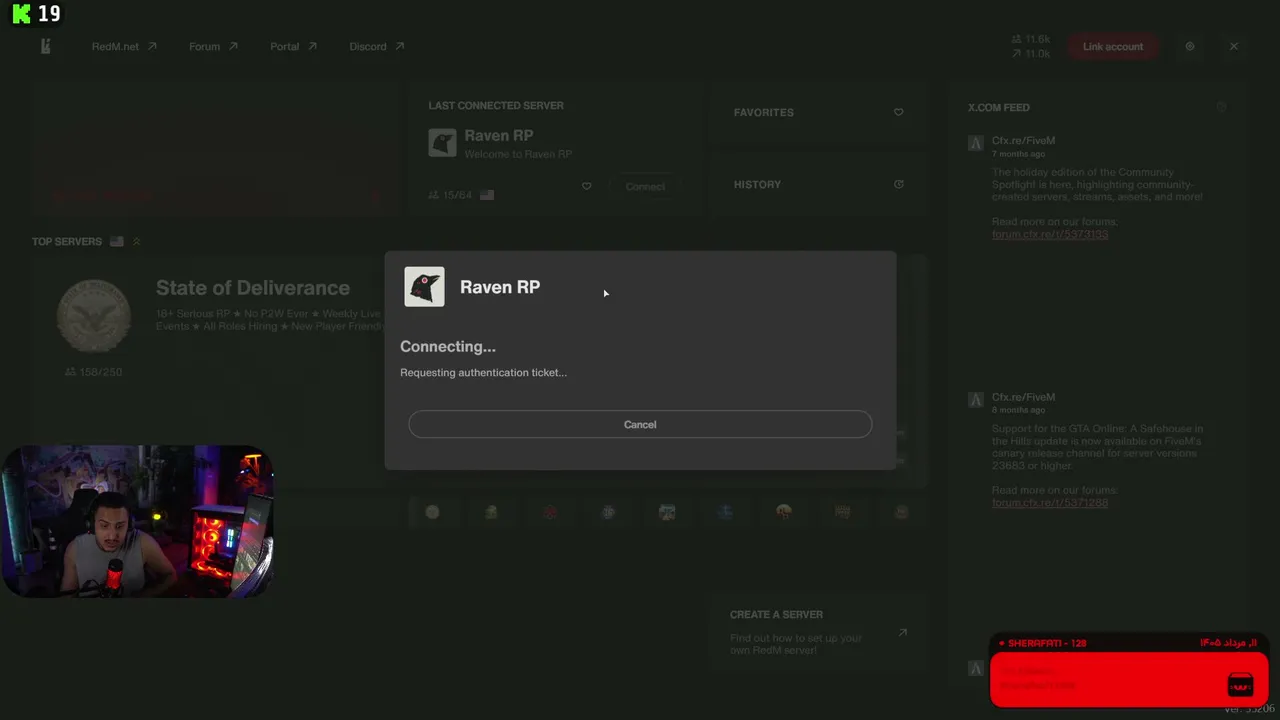Cancel the Raven RP connection attempt

pos(640,424)
